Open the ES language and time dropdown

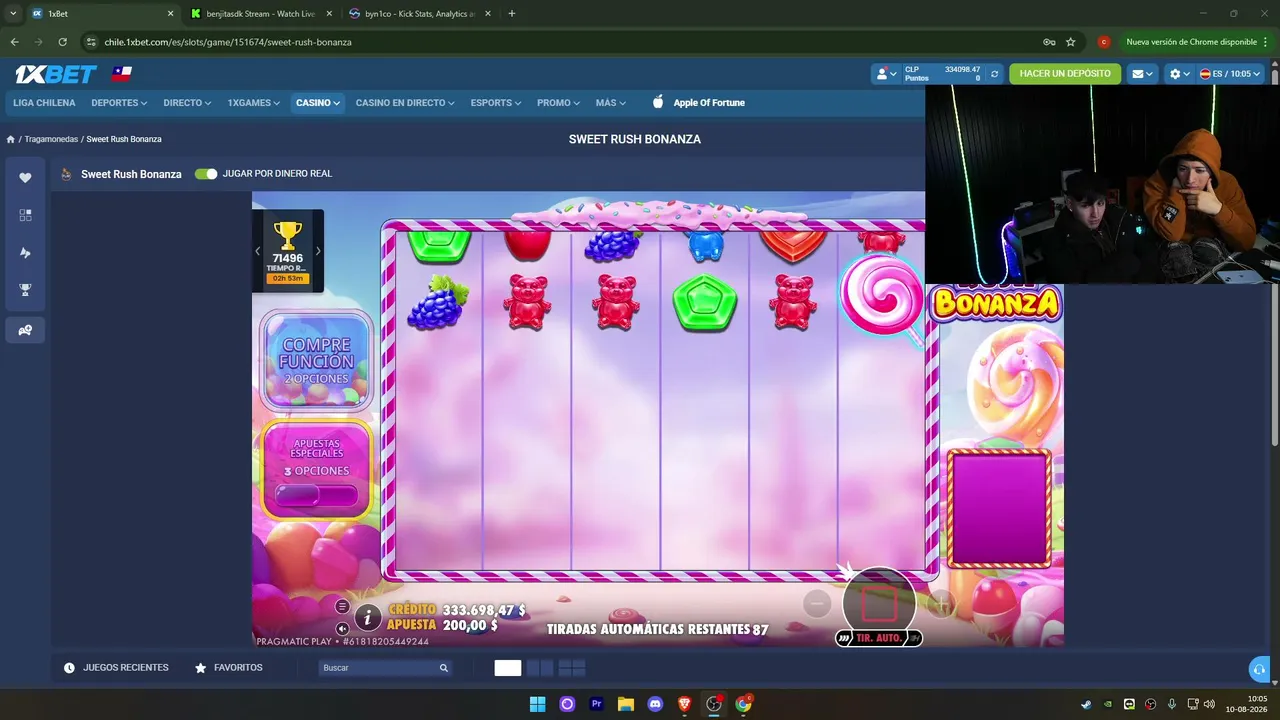pos(1231,74)
